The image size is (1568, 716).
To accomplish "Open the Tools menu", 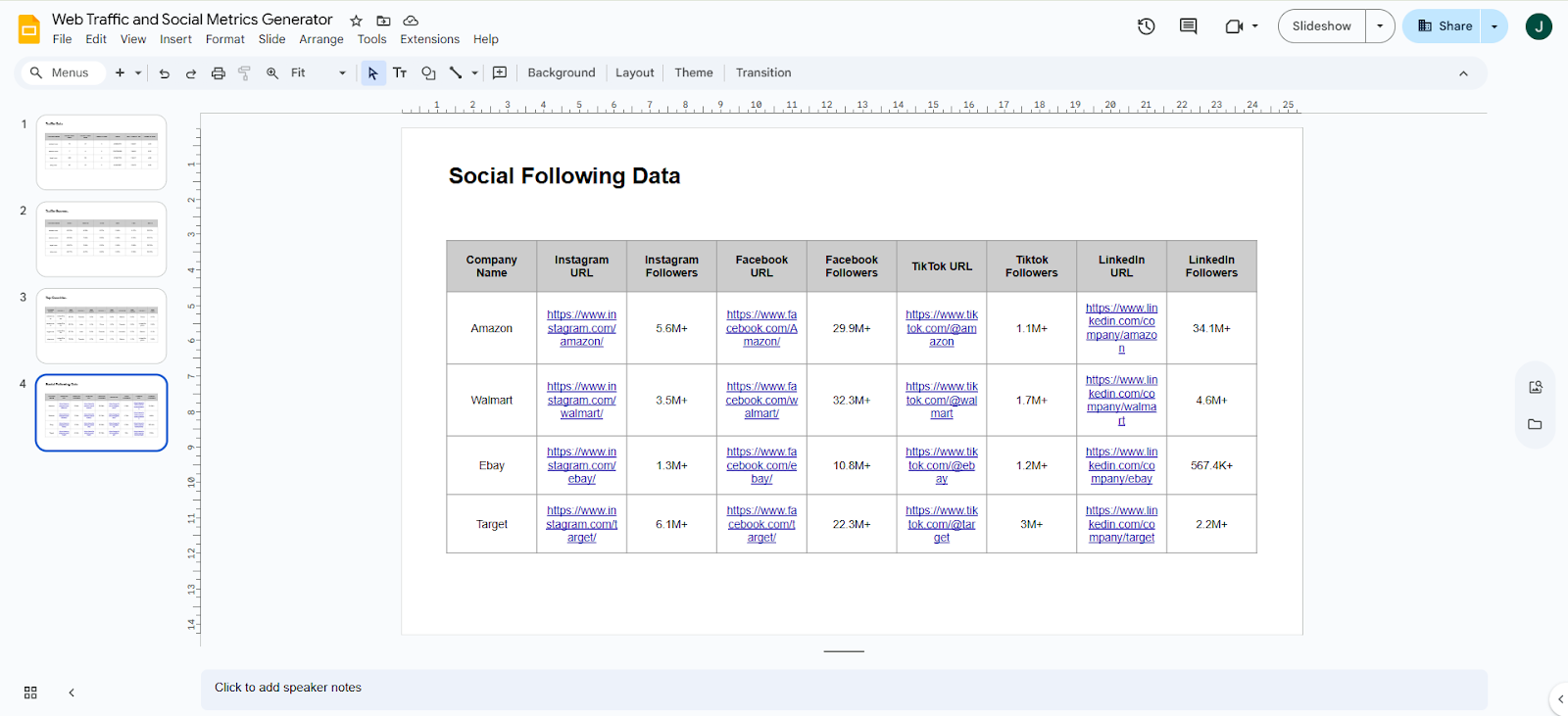I will tap(372, 39).
